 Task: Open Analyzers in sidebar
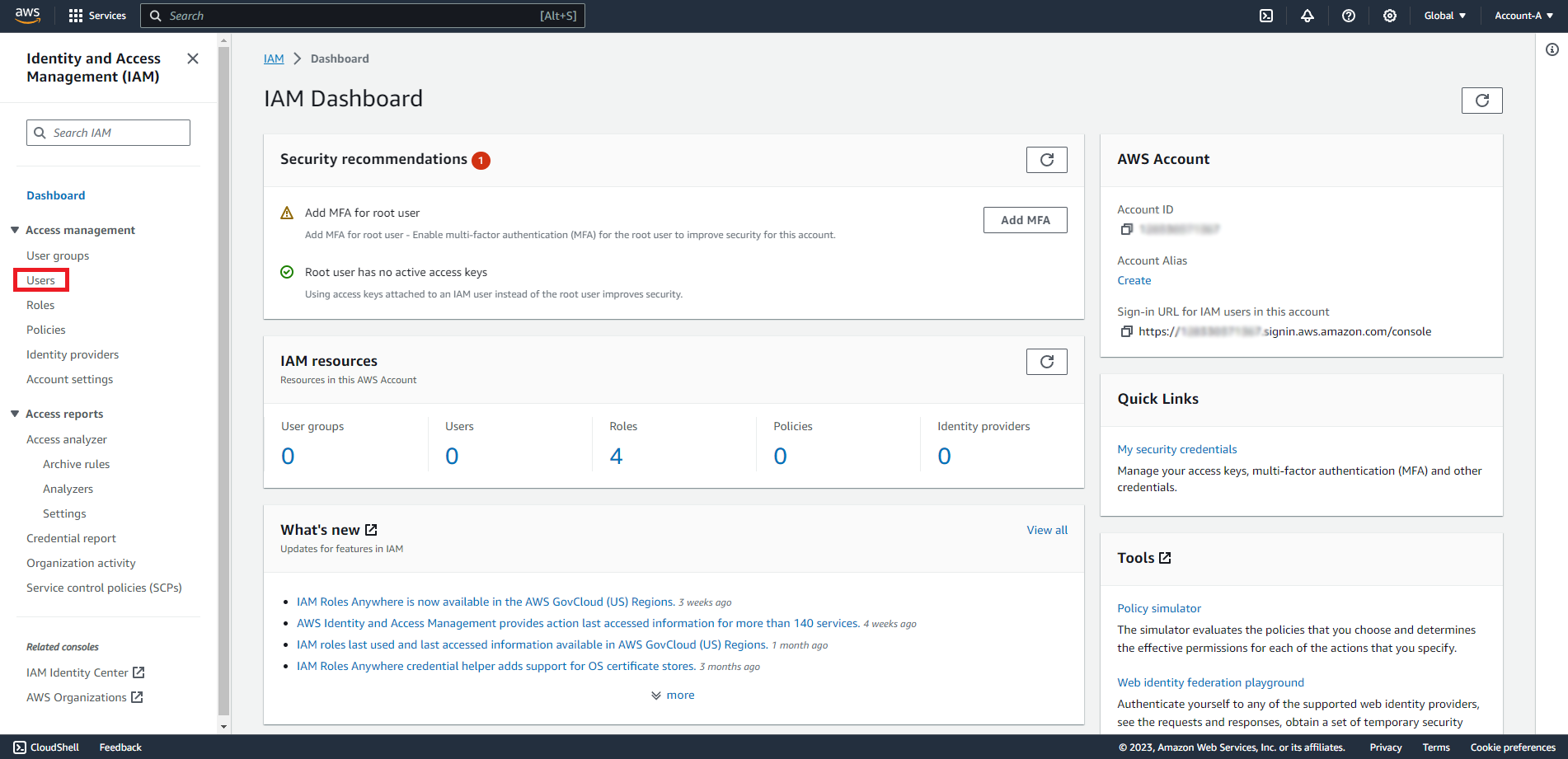68,489
